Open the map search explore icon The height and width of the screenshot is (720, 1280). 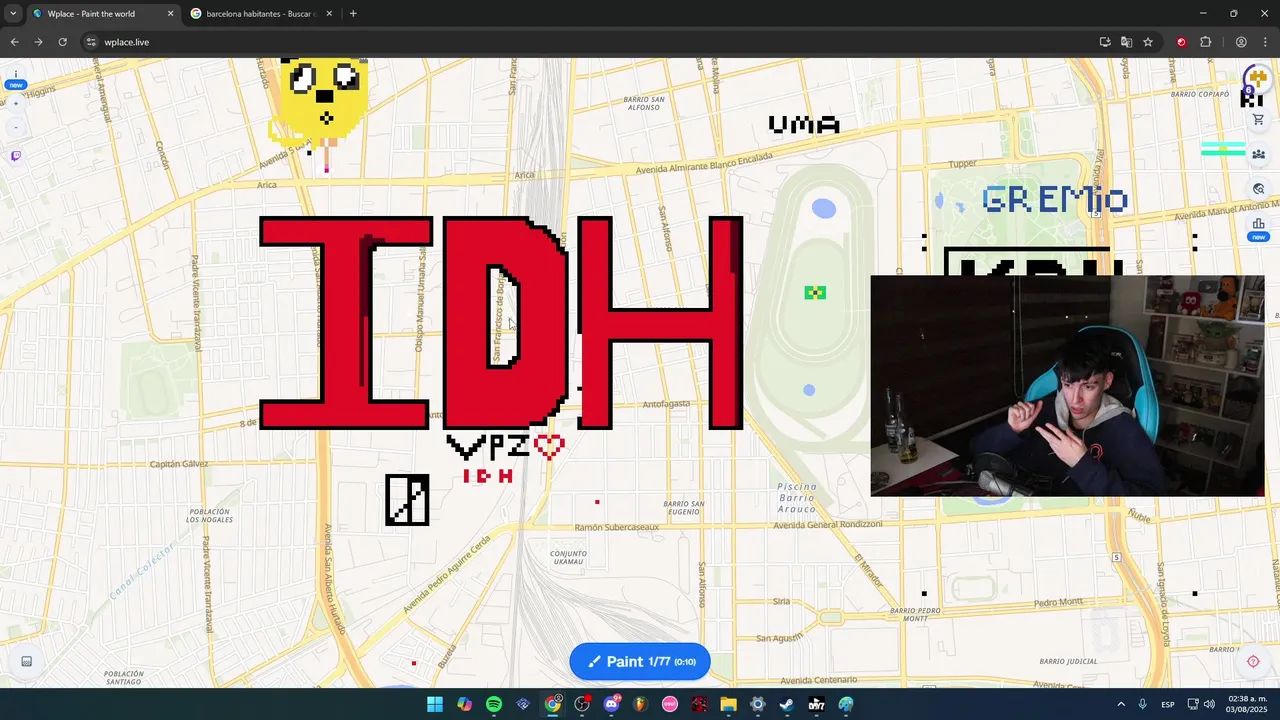(x=1258, y=188)
